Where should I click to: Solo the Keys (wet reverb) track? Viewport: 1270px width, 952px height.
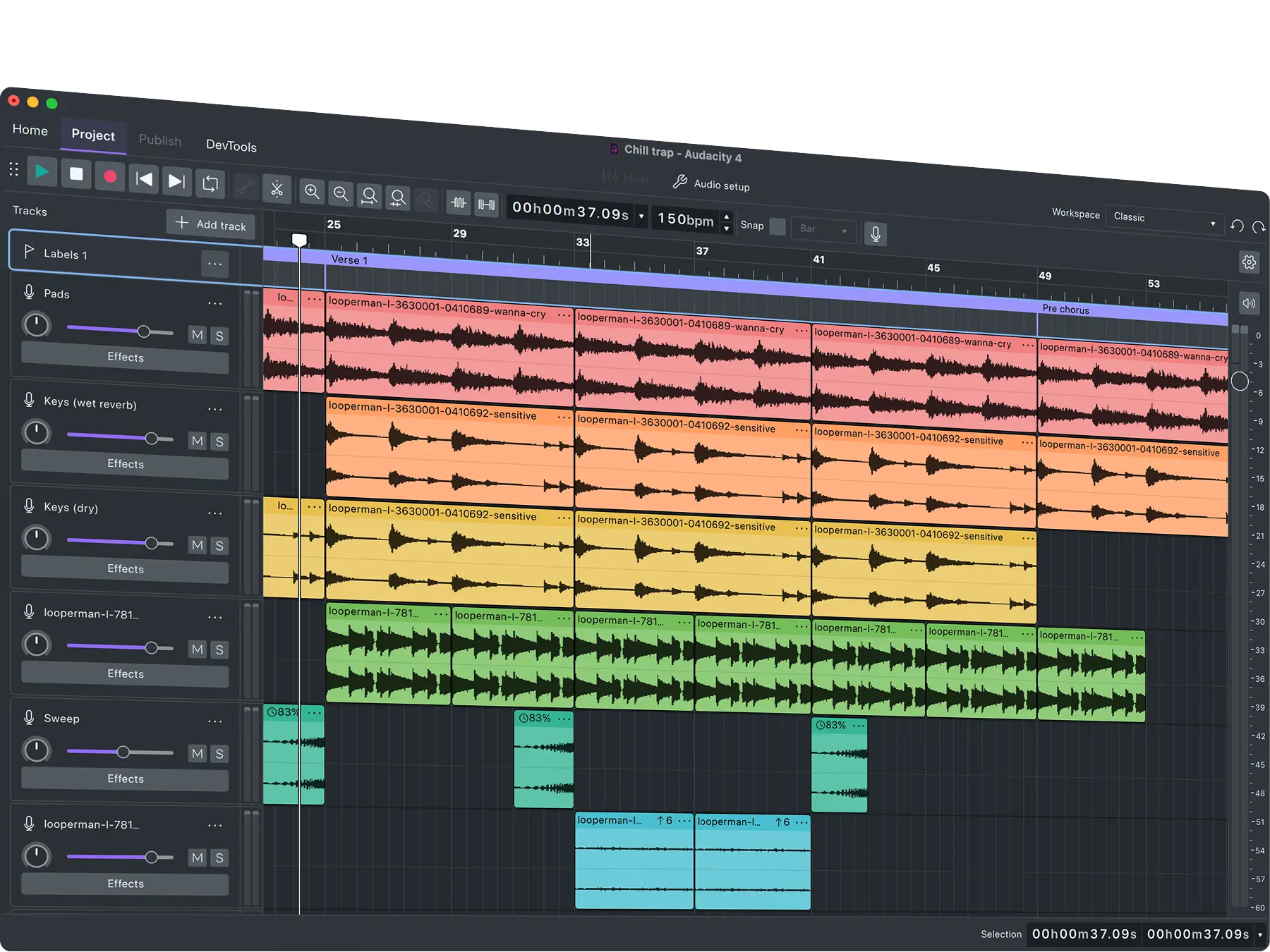[220, 441]
